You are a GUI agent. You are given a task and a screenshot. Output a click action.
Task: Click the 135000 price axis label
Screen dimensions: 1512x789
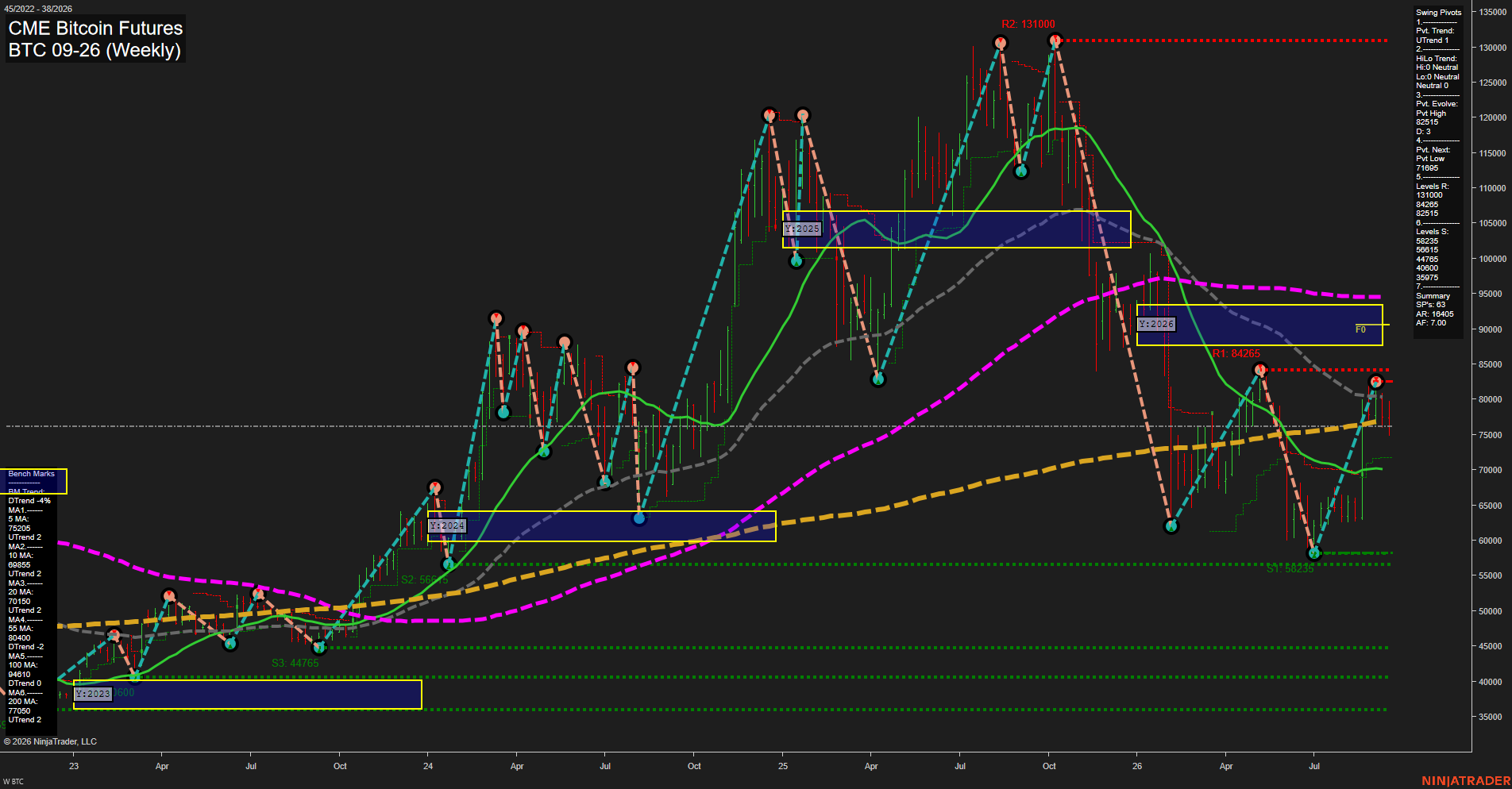click(x=1494, y=13)
